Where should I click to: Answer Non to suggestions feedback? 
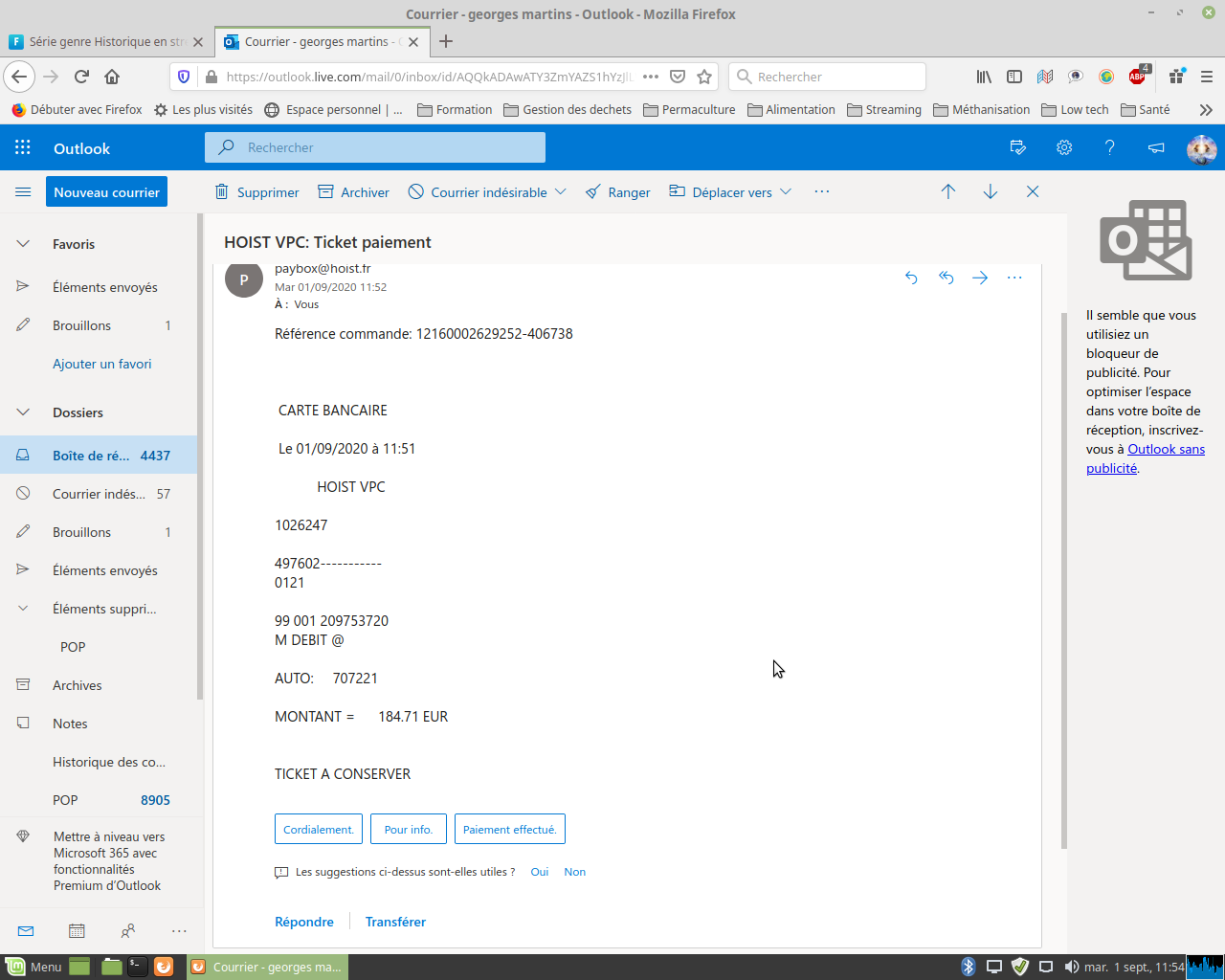click(x=574, y=872)
